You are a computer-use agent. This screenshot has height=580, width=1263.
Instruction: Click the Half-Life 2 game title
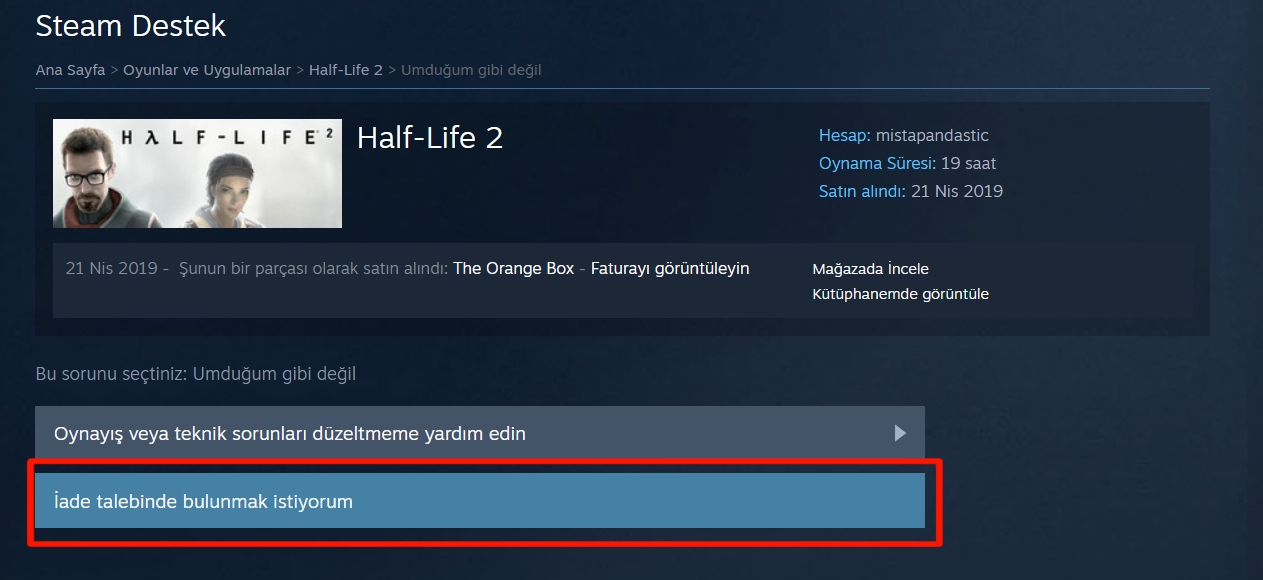point(430,137)
